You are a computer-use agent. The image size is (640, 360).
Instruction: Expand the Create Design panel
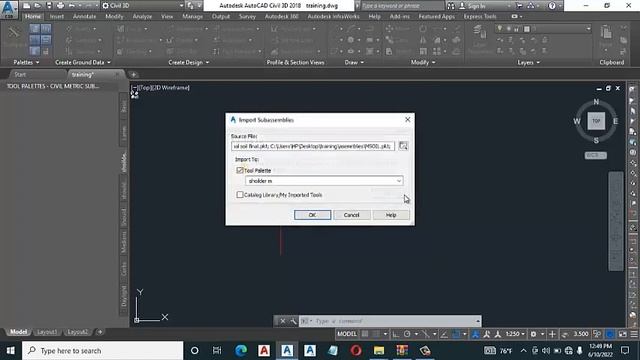pyautogui.click(x=189, y=62)
